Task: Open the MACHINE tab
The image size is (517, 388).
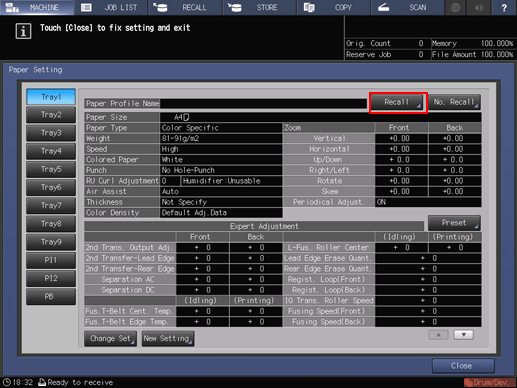Action: click(x=37, y=7)
